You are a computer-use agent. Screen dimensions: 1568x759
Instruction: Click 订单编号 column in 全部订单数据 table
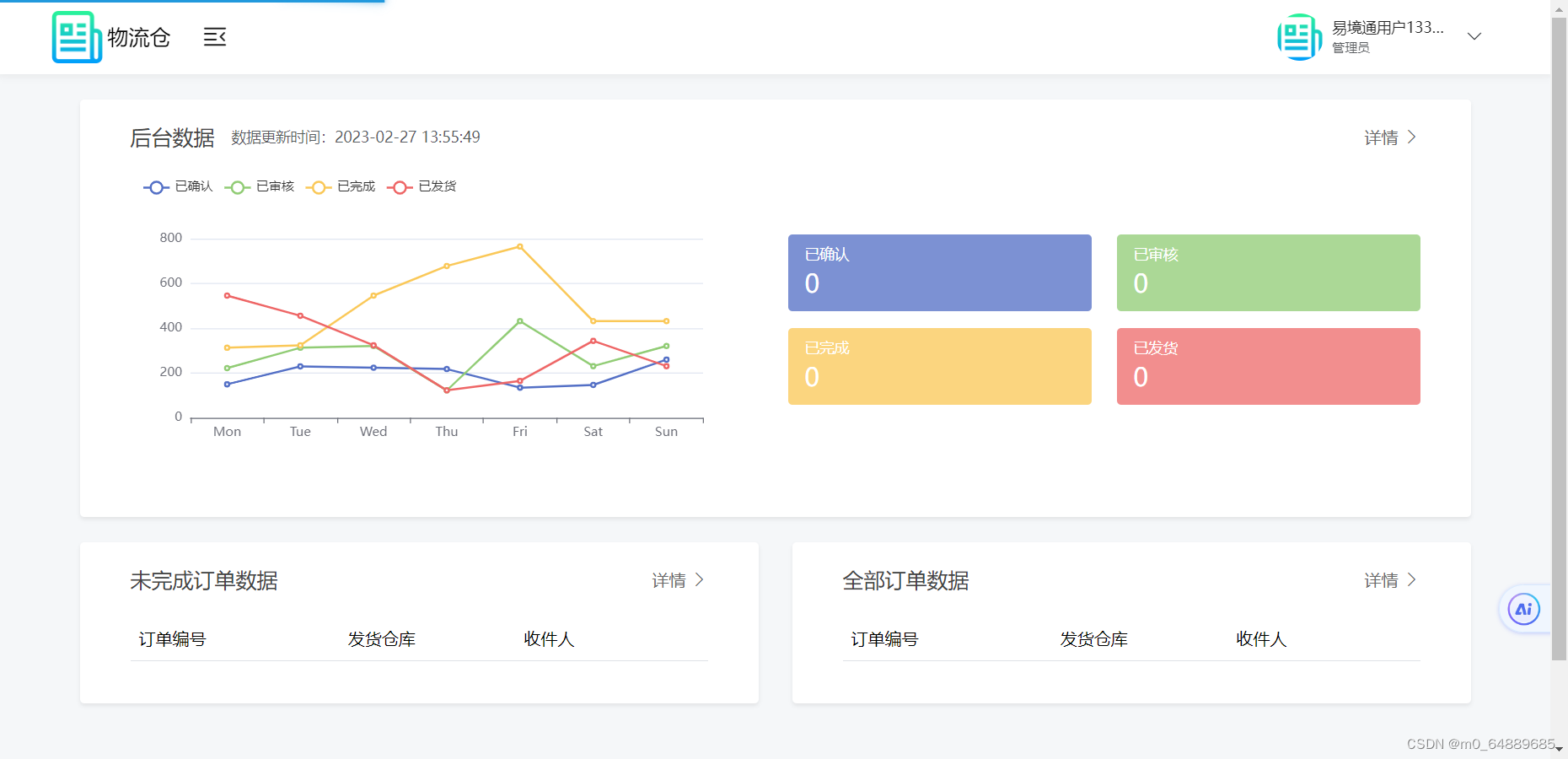pos(884,639)
